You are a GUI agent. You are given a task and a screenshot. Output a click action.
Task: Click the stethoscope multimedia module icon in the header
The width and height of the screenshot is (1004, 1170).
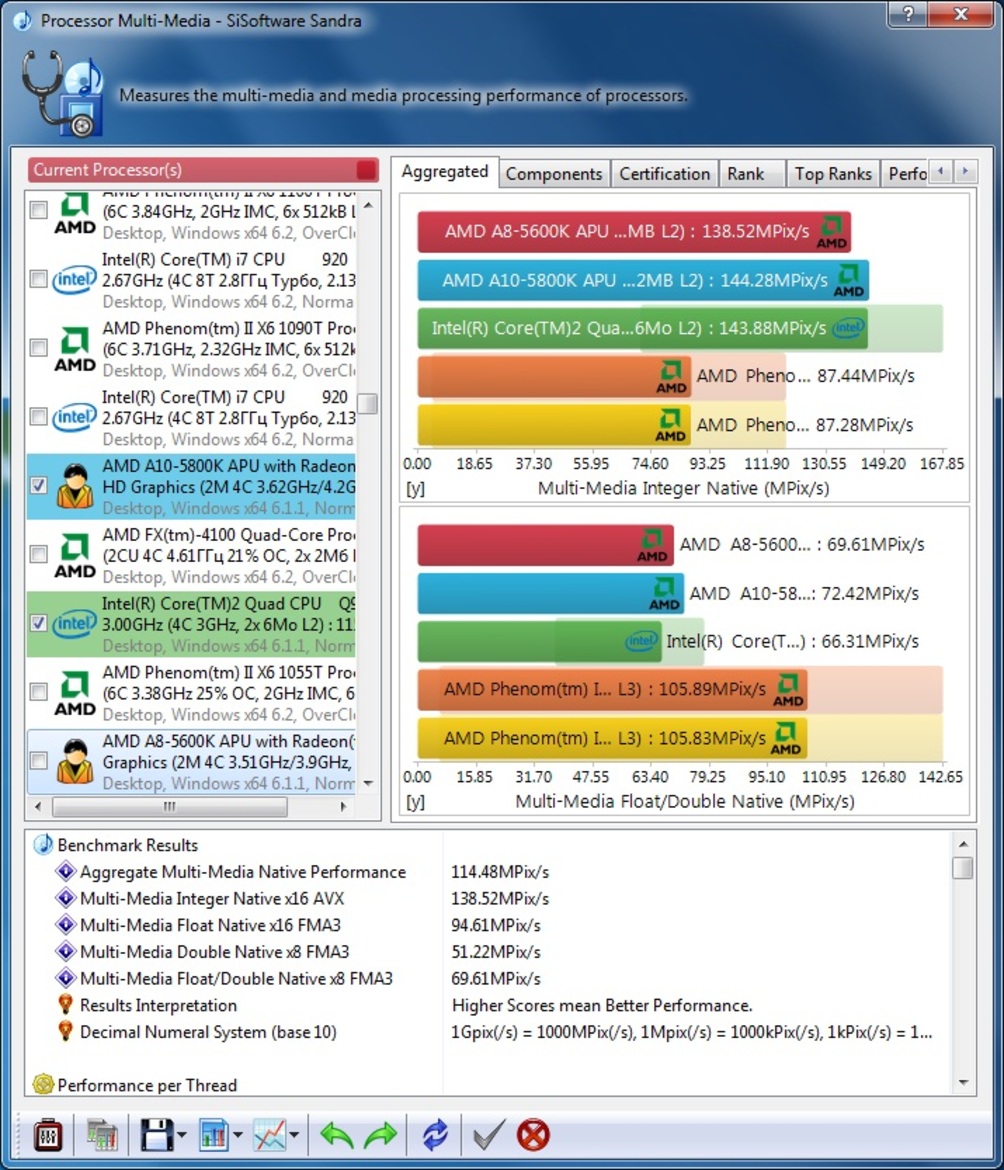[62, 93]
